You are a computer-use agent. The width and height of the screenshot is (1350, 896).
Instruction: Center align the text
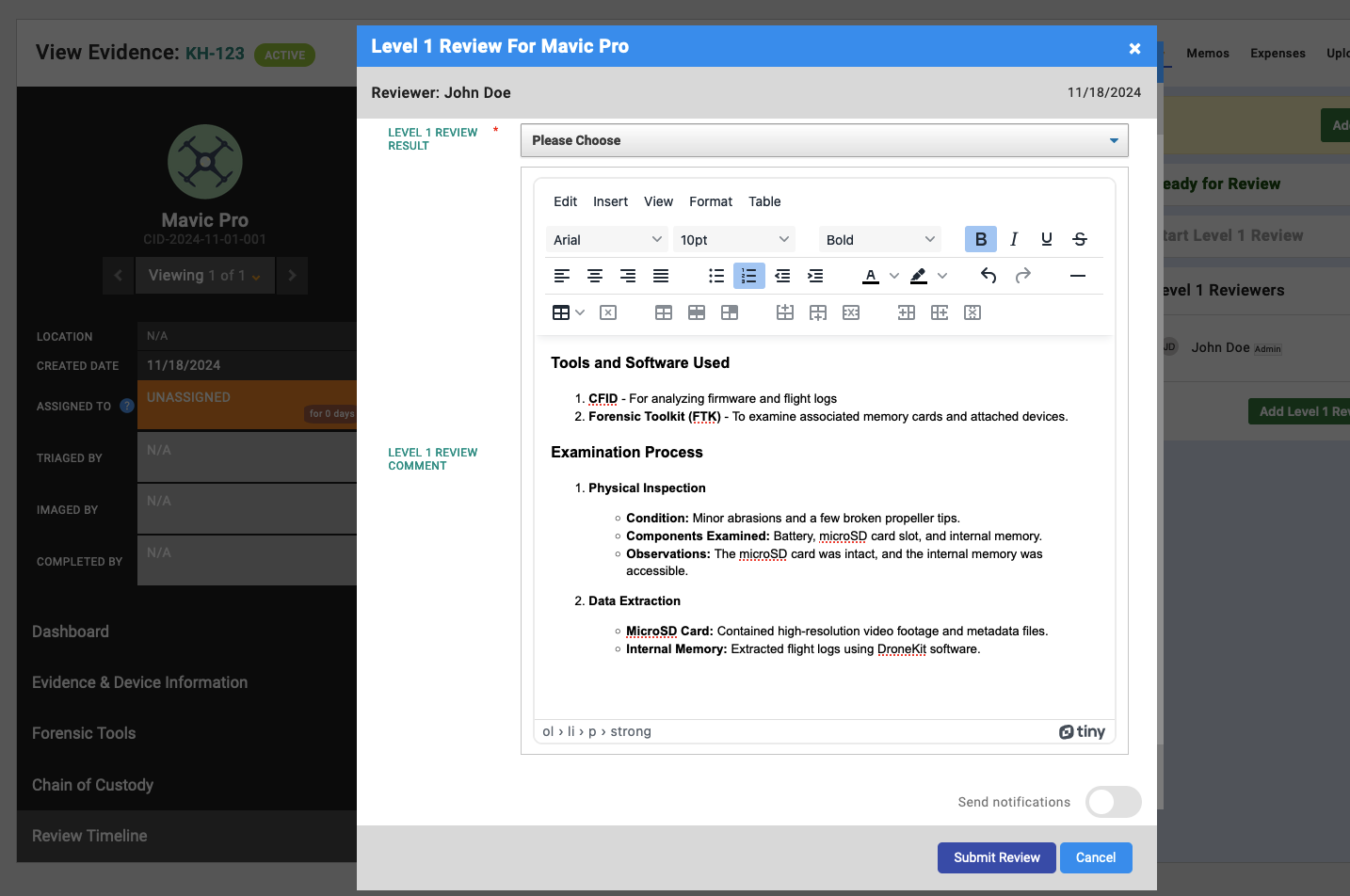(595, 276)
